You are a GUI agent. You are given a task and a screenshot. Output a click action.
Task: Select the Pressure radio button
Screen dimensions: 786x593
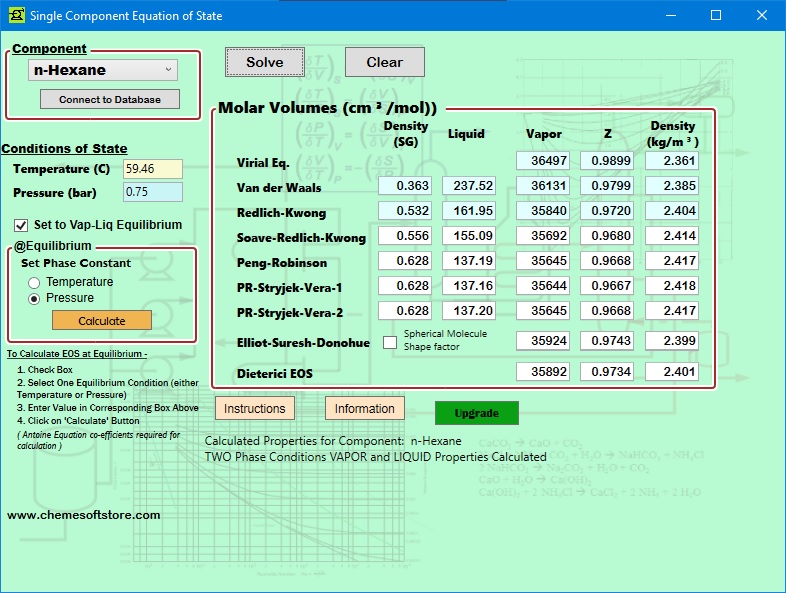pos(34,298)
